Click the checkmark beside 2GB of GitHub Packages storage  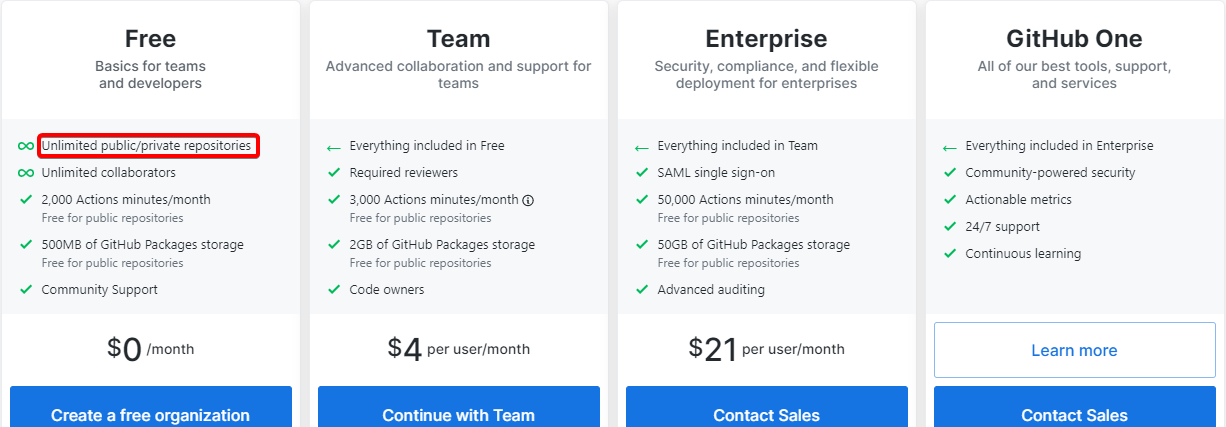[x=334, y=245]
